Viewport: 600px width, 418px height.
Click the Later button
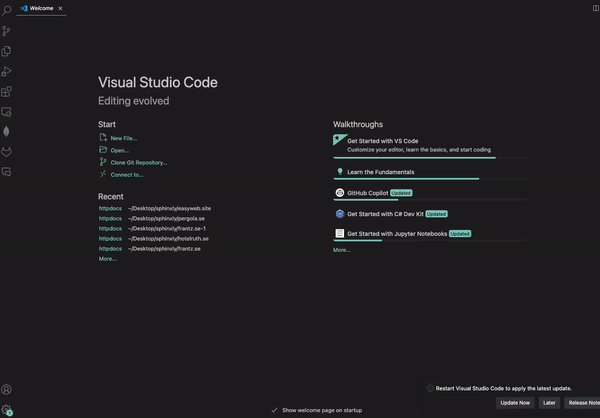[x=549, y=403]
